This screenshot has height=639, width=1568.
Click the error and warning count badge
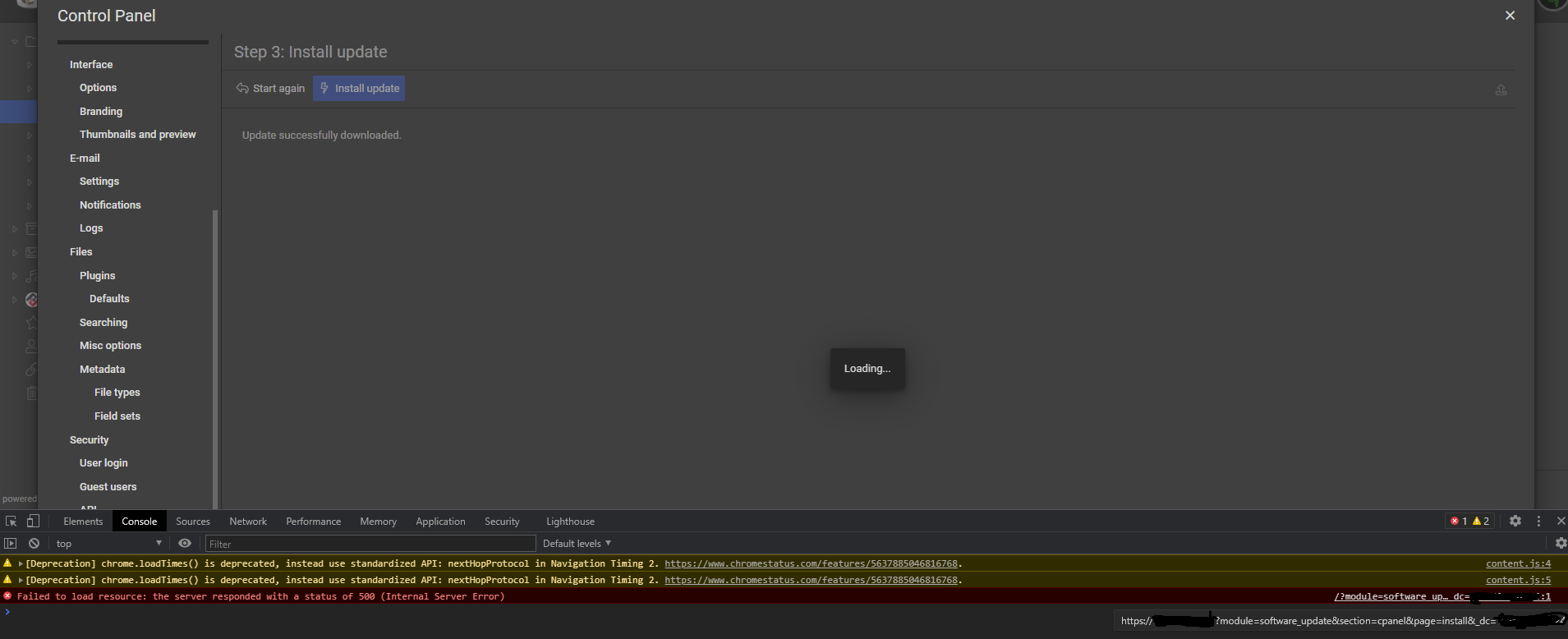tap(1469, 522)
